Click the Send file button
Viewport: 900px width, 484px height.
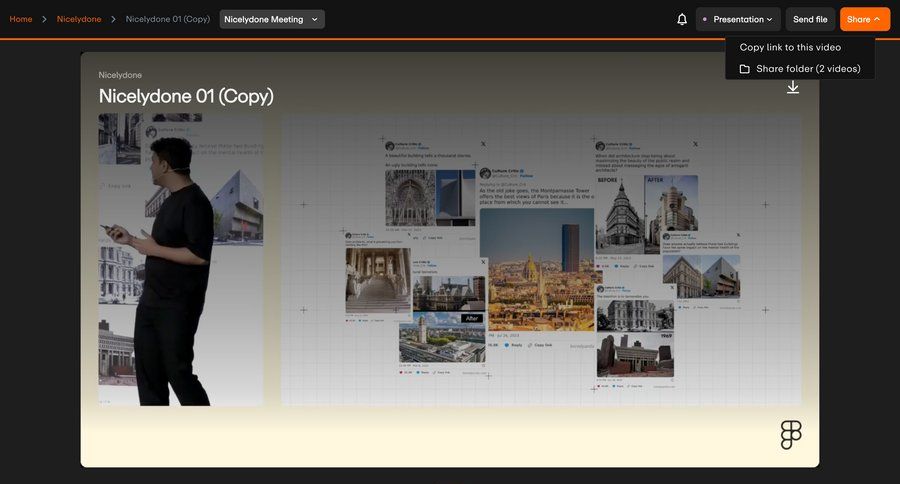coord(810,19)
